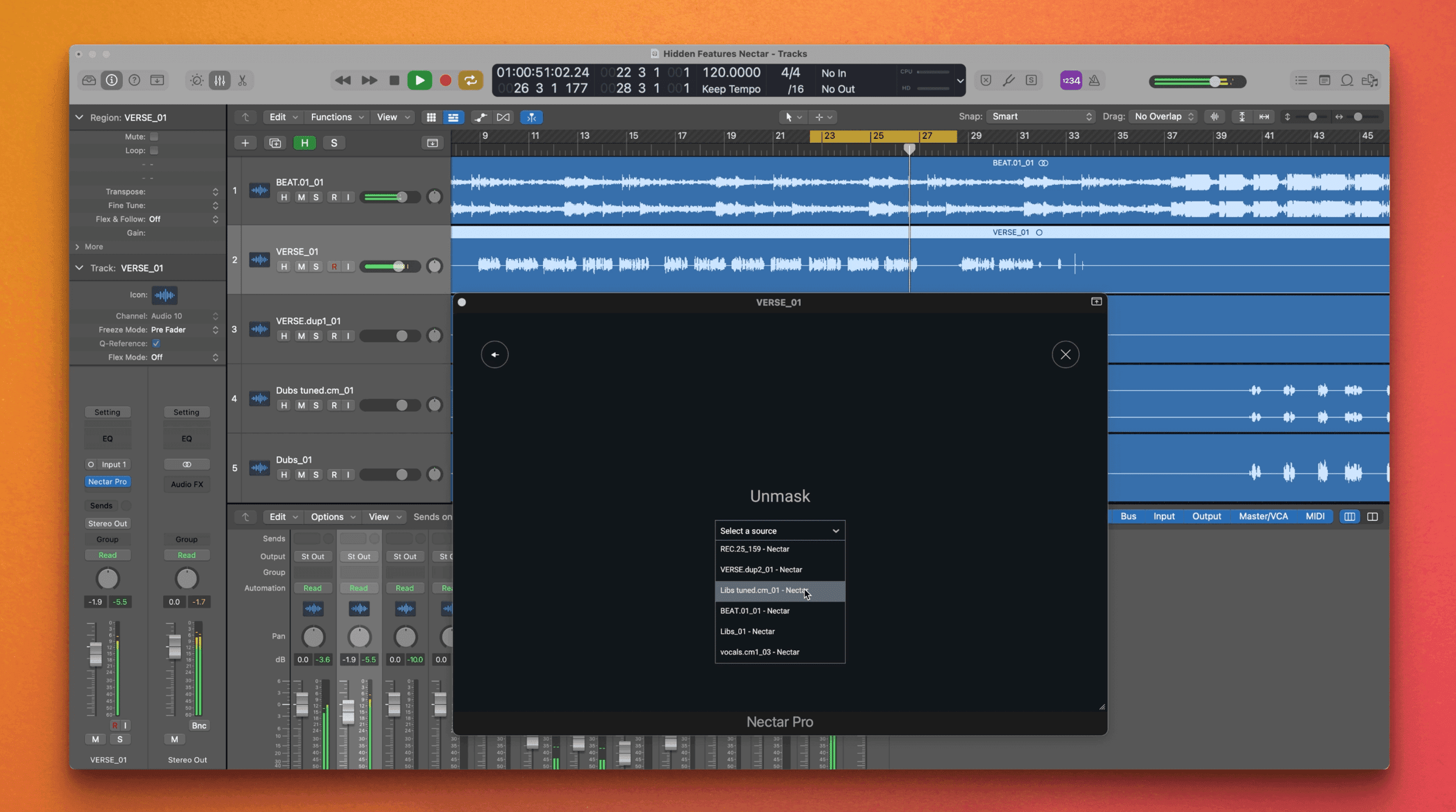Click the Rewind transport button

[343, 80]
